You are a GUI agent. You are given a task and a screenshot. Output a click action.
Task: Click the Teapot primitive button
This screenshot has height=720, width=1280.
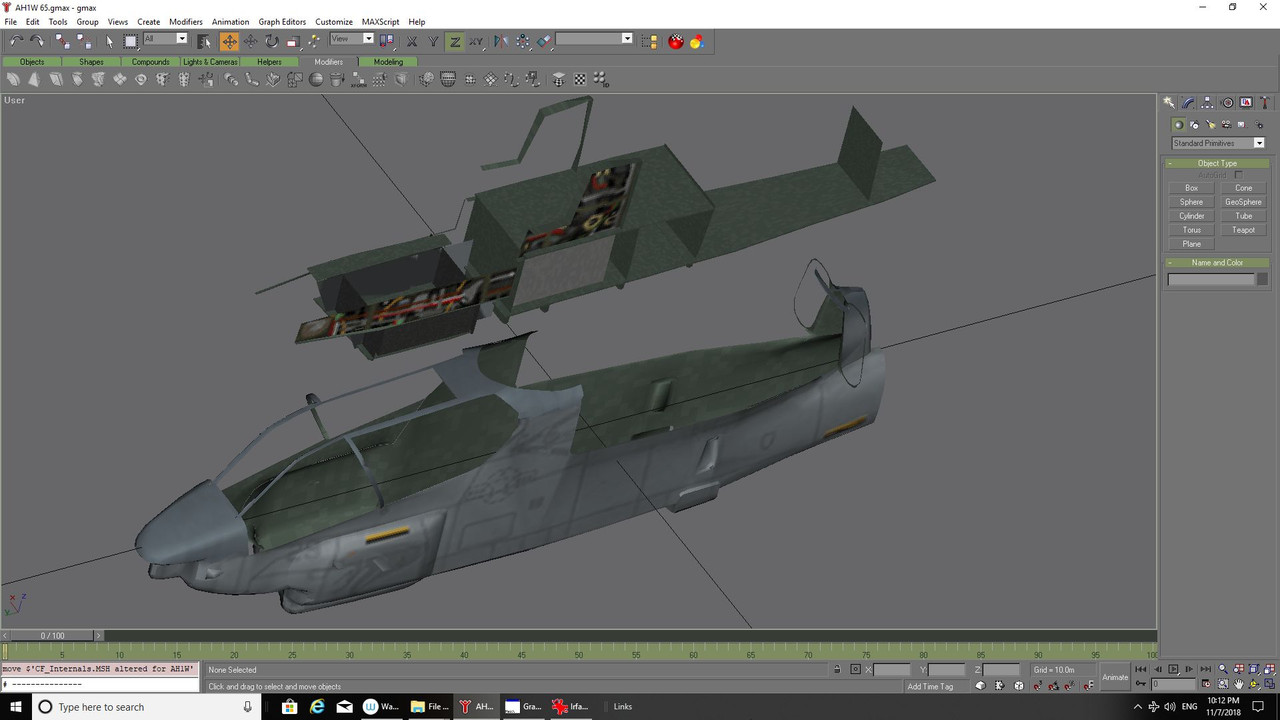click(x=1243, y=230)
